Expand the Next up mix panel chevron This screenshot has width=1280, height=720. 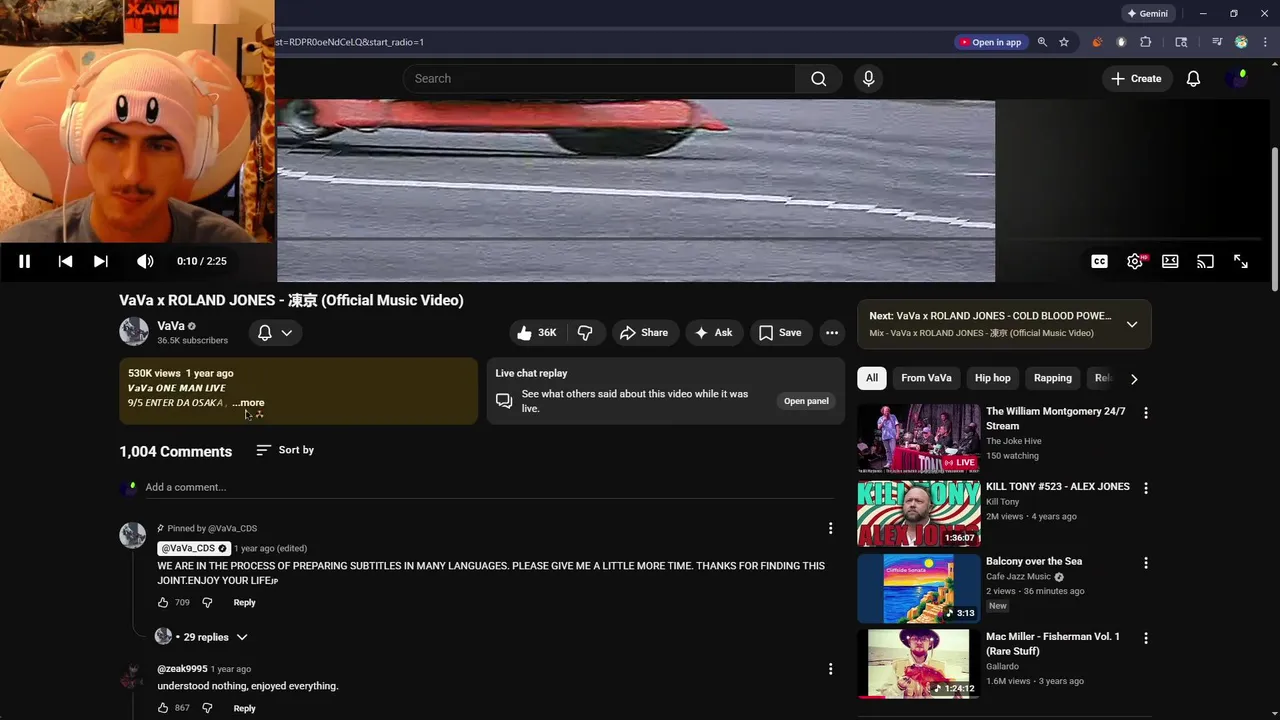[1132, 324]
